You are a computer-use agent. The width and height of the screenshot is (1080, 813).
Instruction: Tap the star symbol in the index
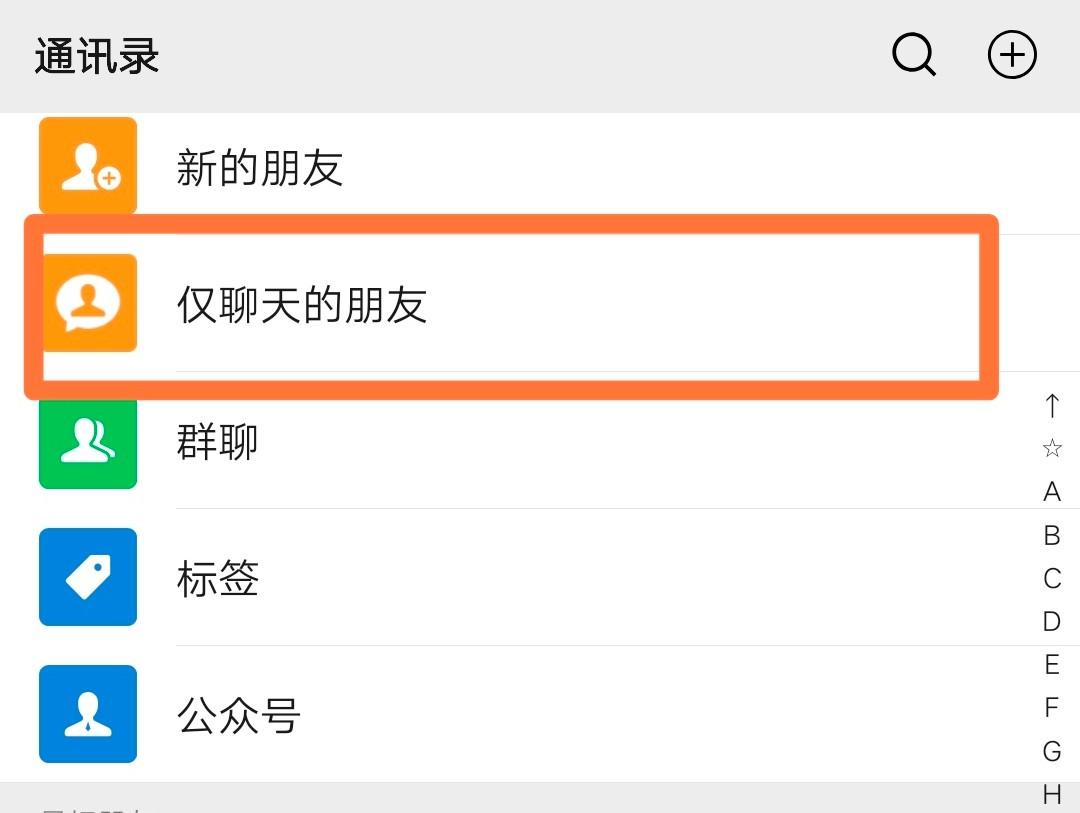click(1051, 449)
